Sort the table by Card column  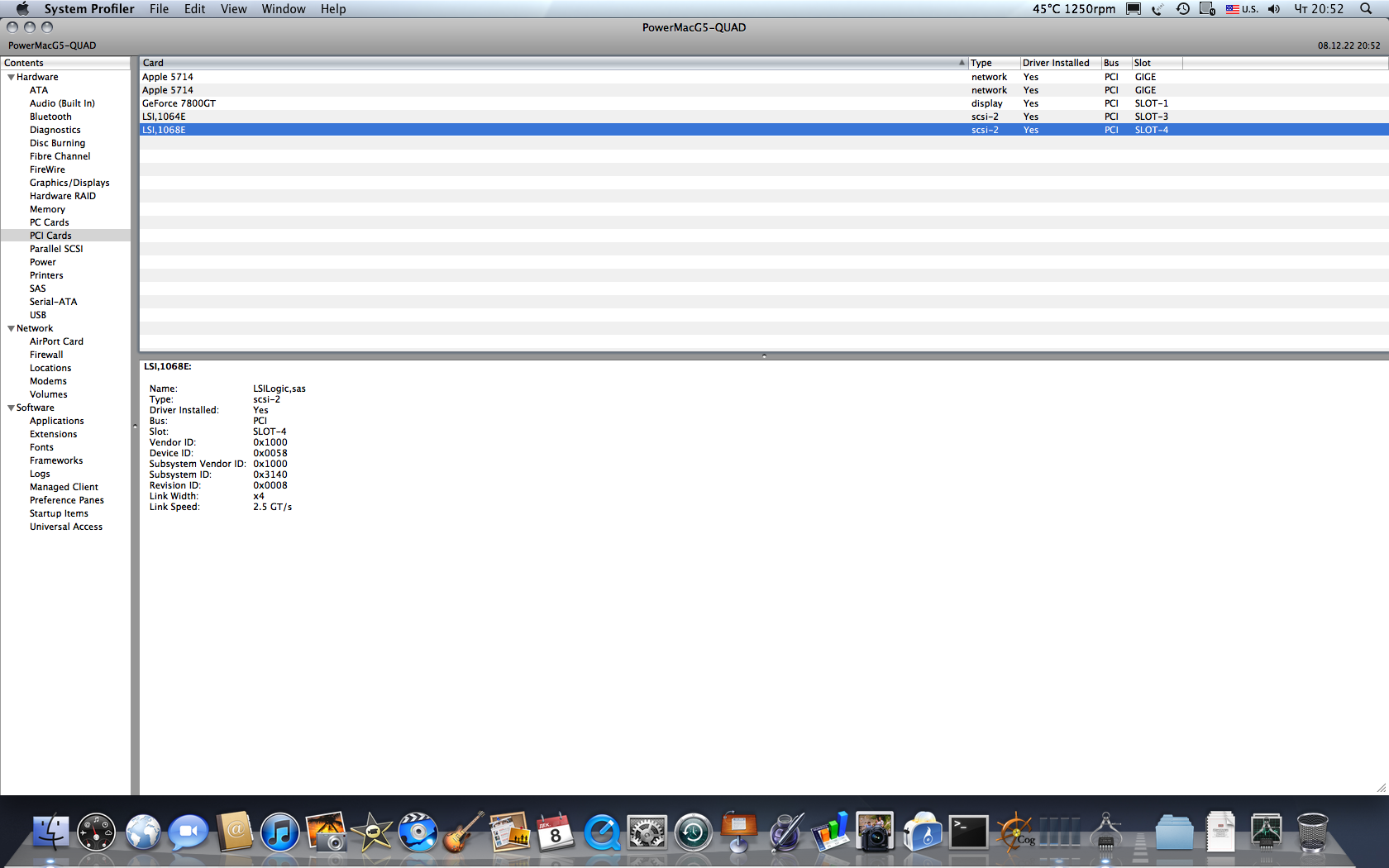point(553,63)
